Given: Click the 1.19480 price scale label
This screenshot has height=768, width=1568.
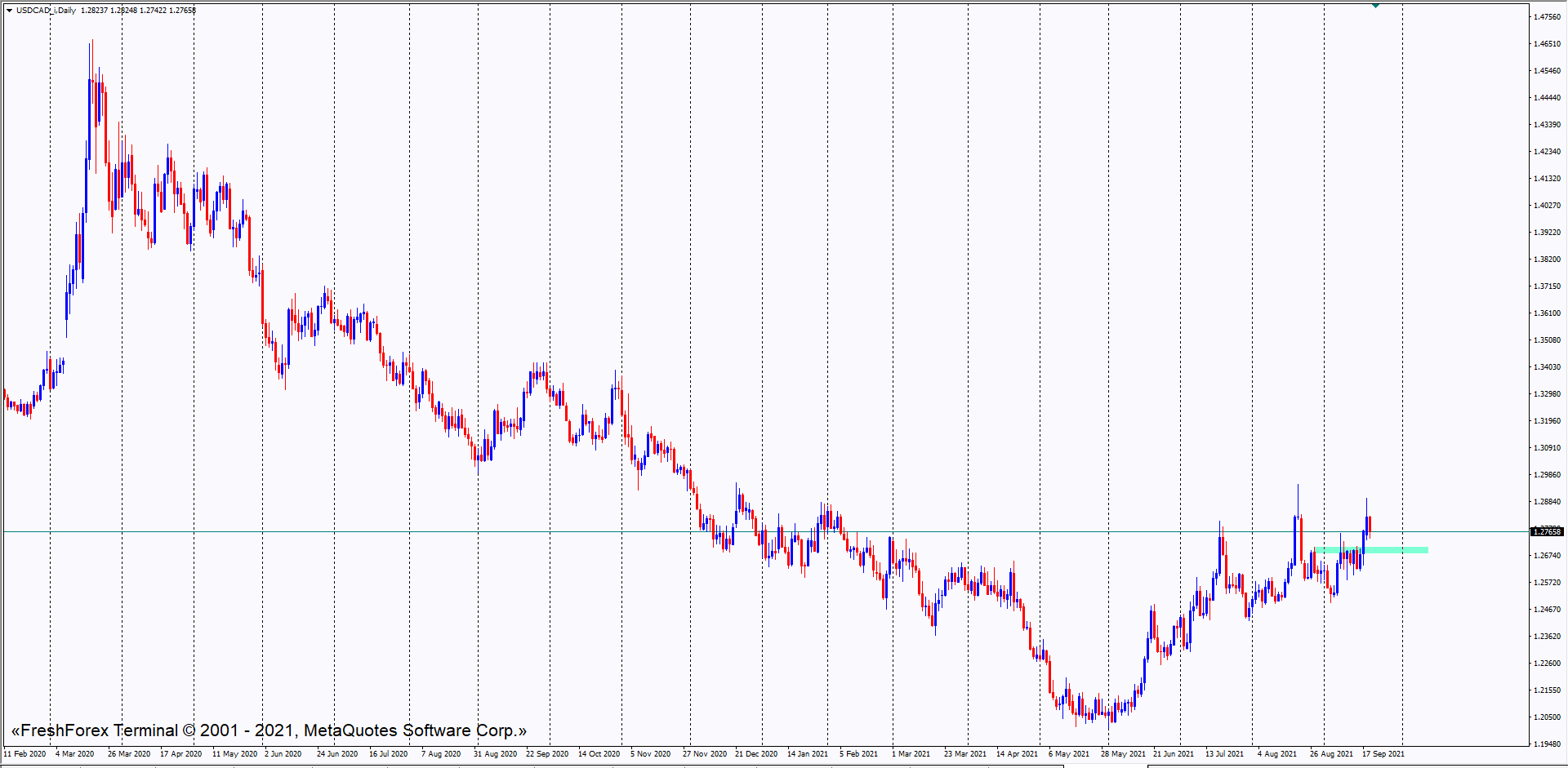Looking at the screenshot, I should point(1547,744).
